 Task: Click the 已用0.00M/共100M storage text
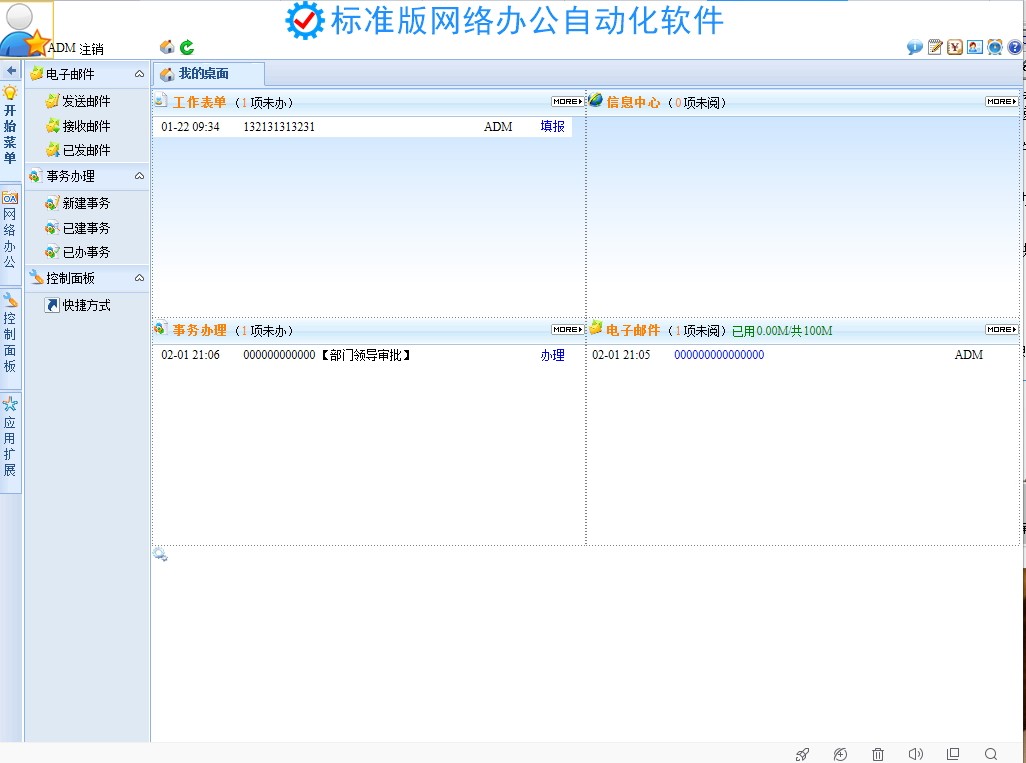pos(782,330)
